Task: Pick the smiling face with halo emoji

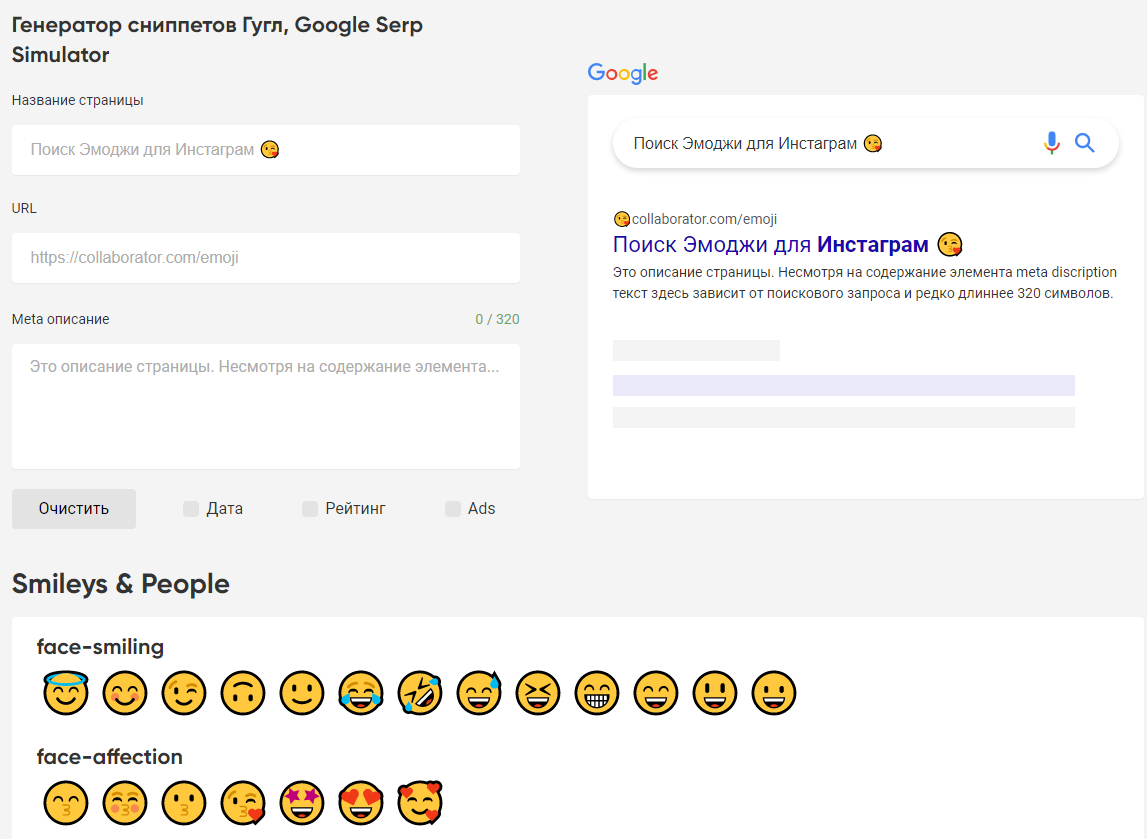Action: point(66,692)
